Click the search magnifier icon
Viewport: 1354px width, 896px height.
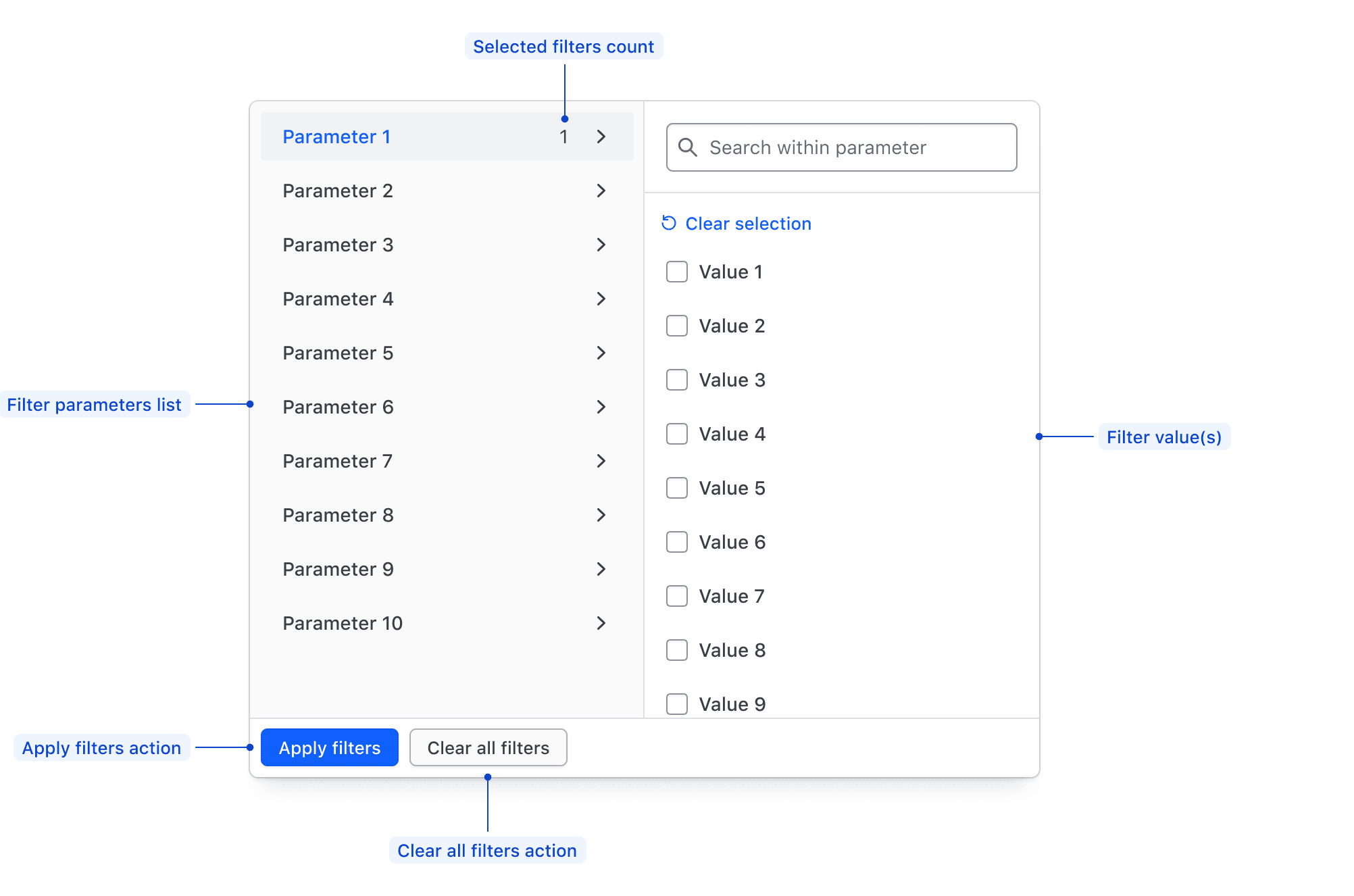point(687,147)
